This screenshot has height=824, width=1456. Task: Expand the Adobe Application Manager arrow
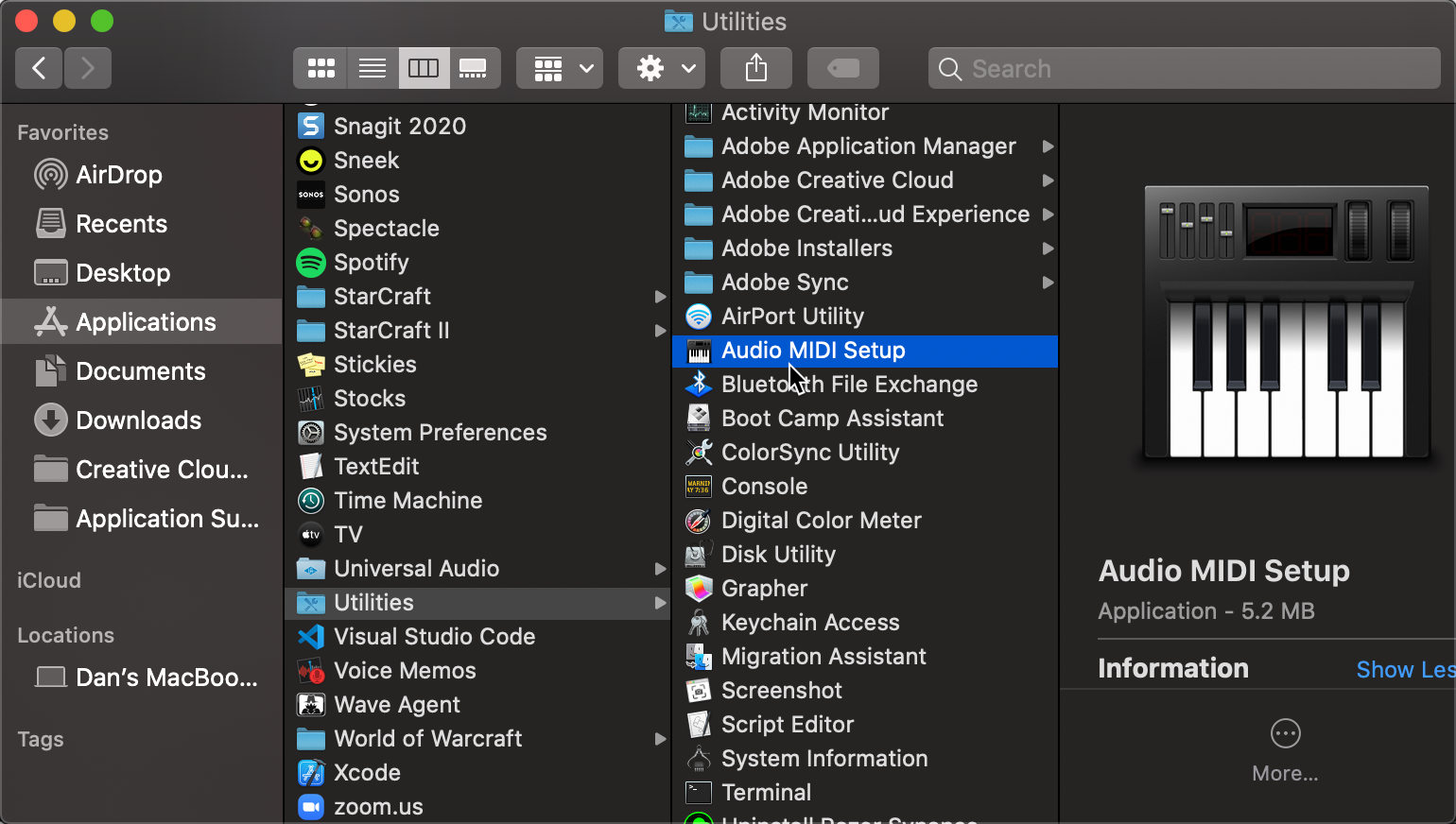tap(1048, 146)
